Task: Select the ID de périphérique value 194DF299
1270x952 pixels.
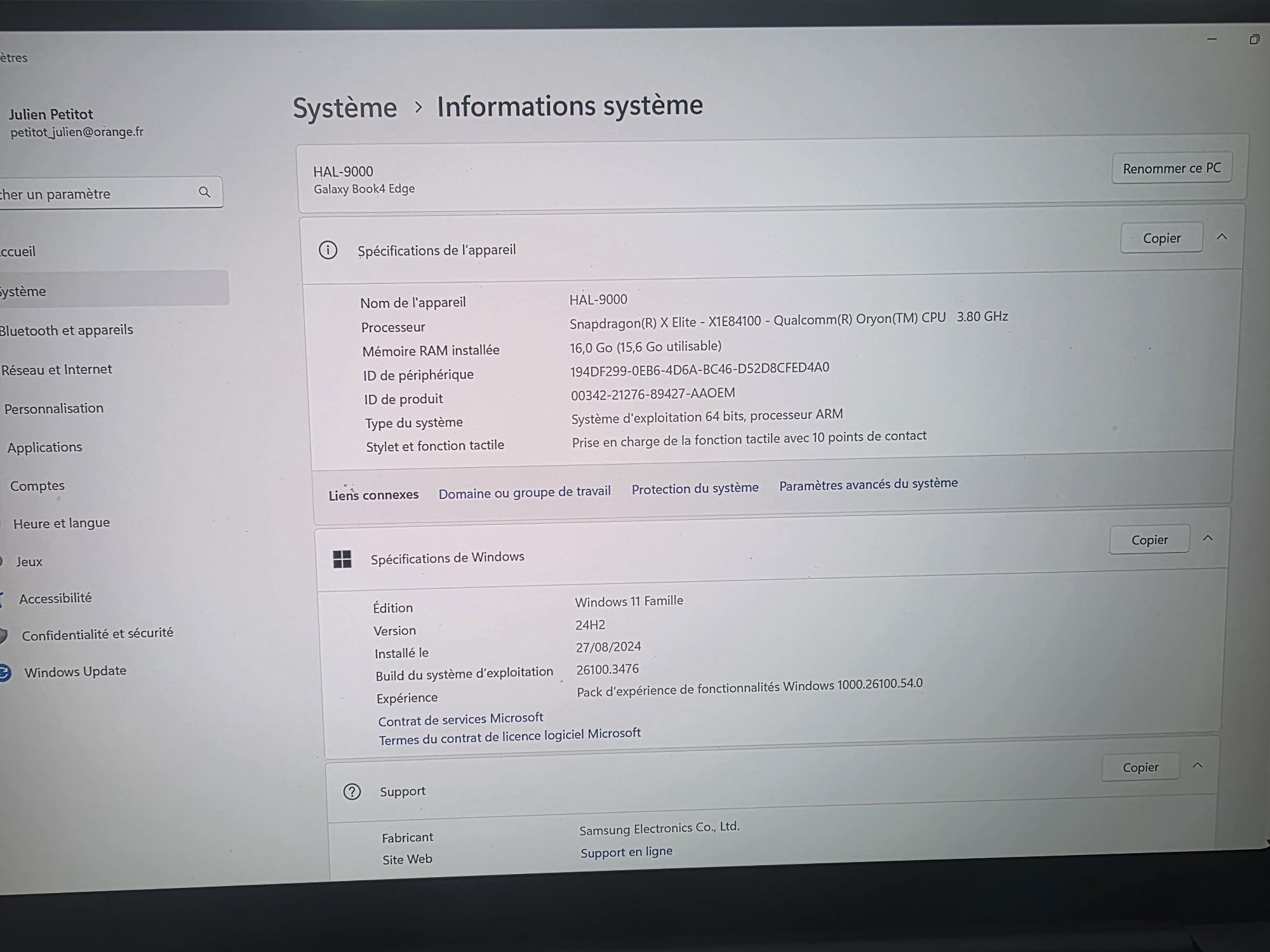Action: (699, 369)
